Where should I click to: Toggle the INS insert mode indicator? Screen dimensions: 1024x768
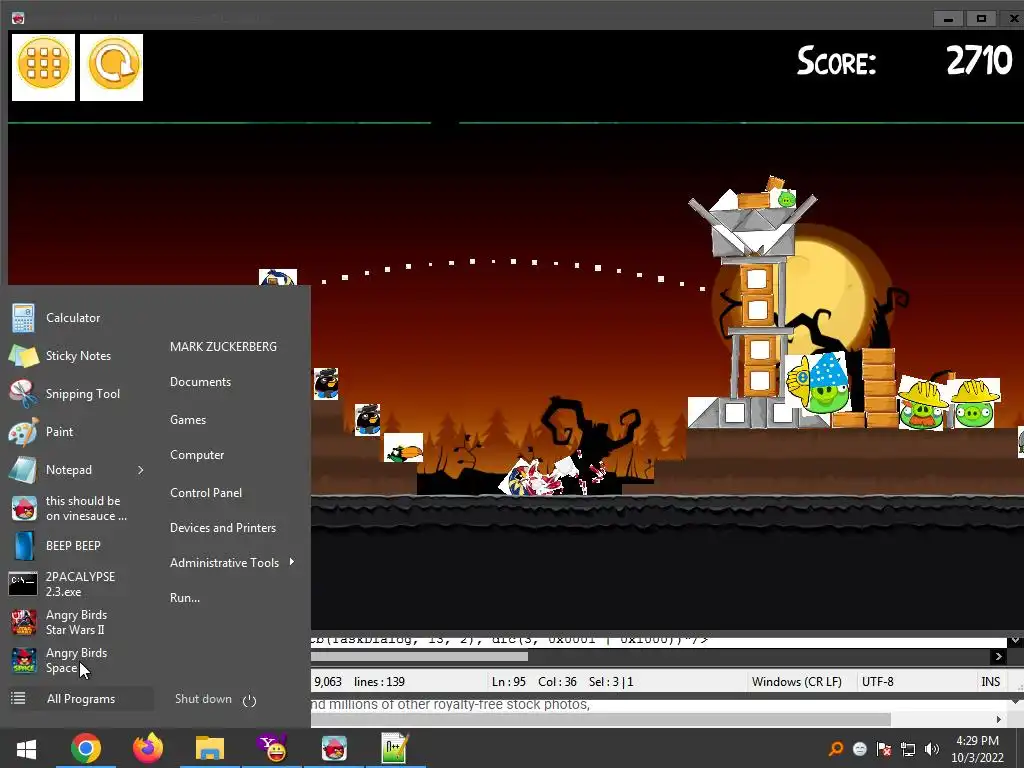click(x=991, y=682)
